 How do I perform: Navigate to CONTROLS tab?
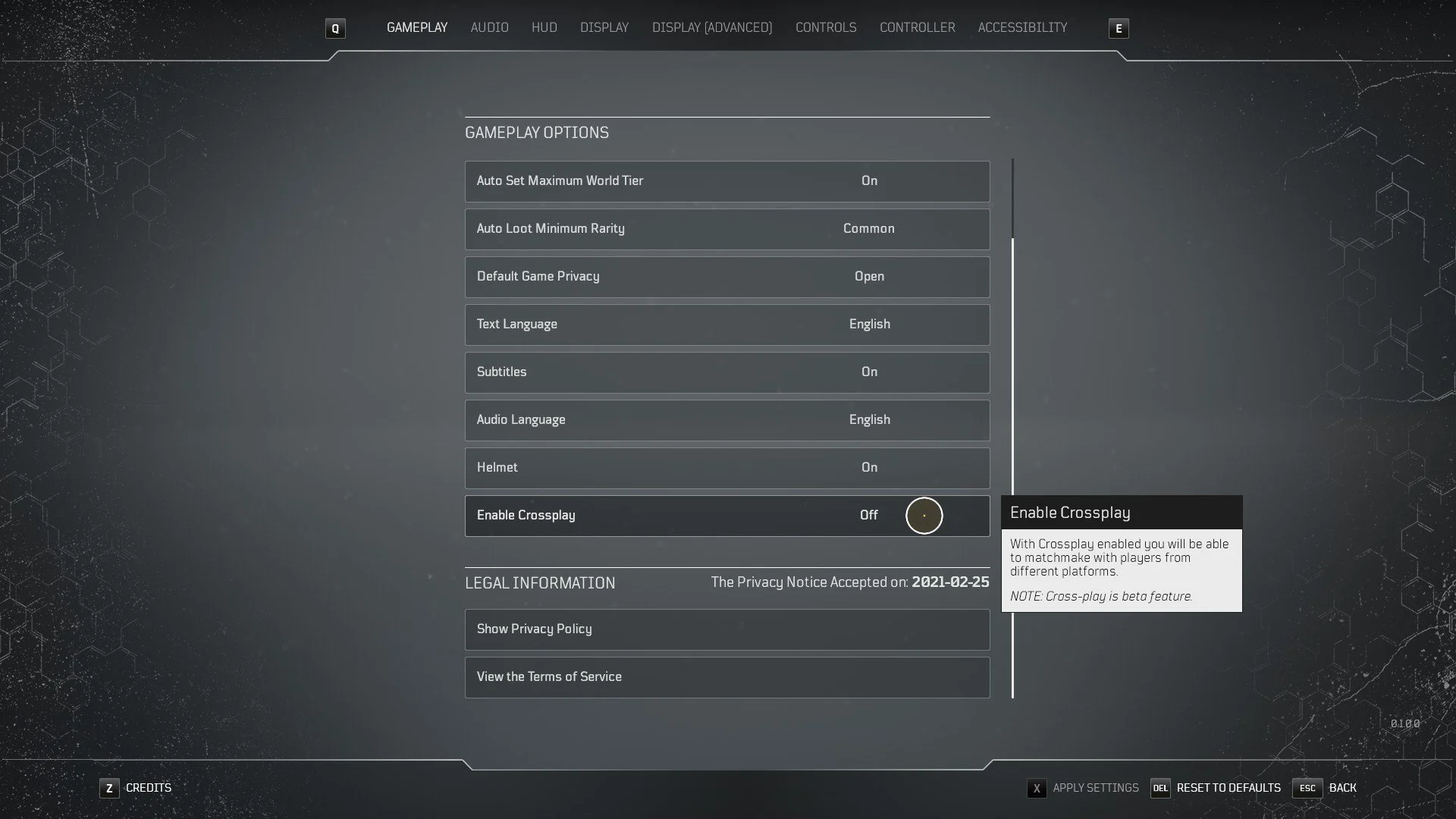pyautogui.click(x=825, y=27)
